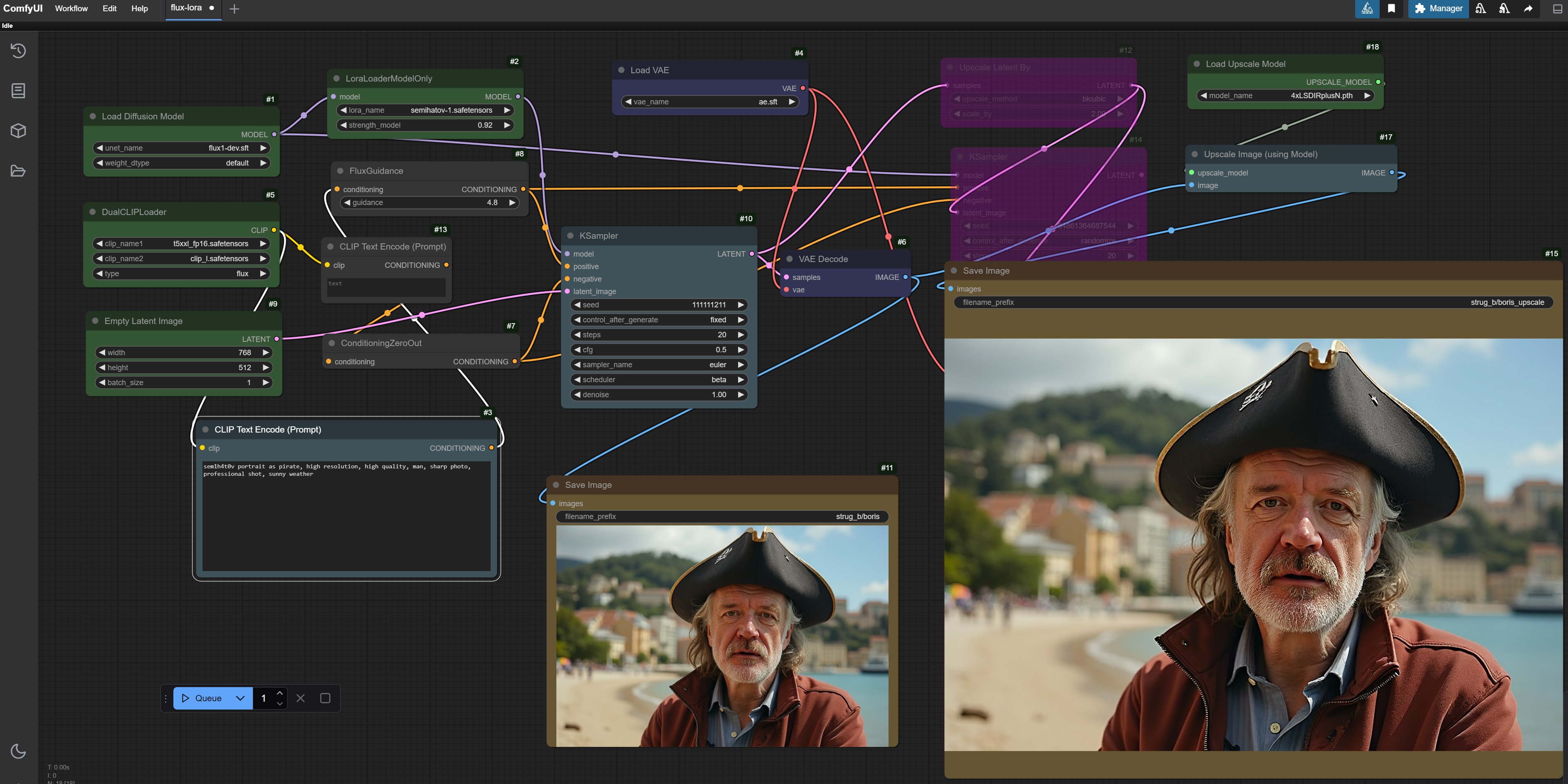Open the Node Library sidebar panel
This screenshot has height=784, width=1568.
tap(18, 91)
